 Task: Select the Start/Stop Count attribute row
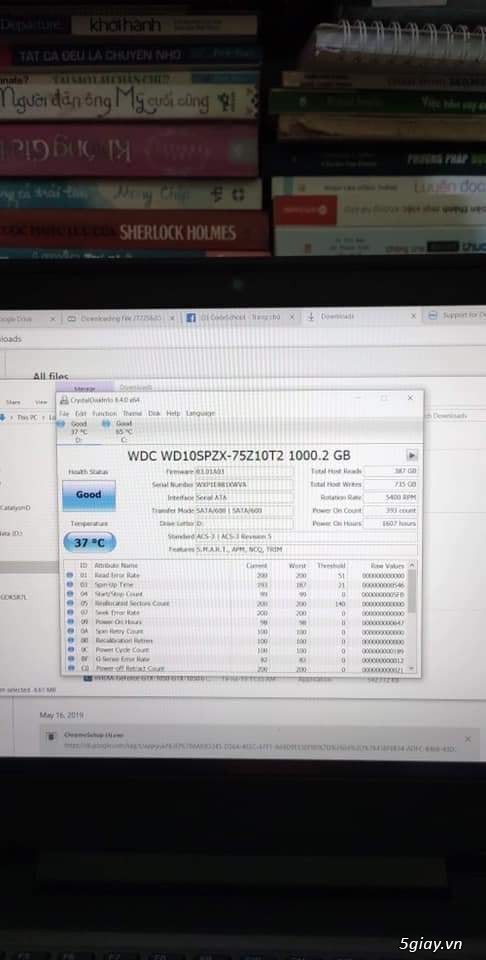(236, 594)
